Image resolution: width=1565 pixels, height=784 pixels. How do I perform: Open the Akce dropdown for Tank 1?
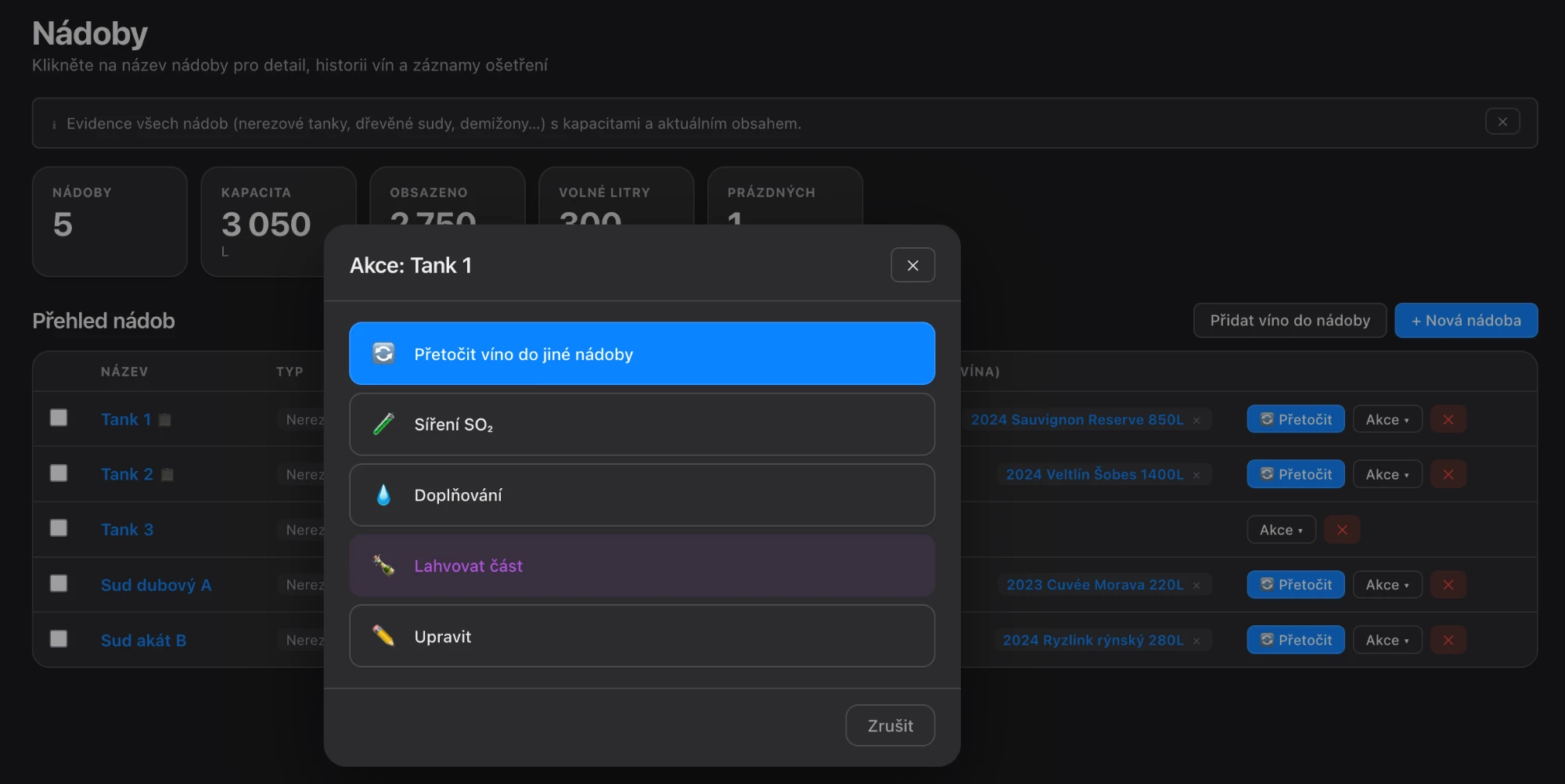[x=1387, y=419]
